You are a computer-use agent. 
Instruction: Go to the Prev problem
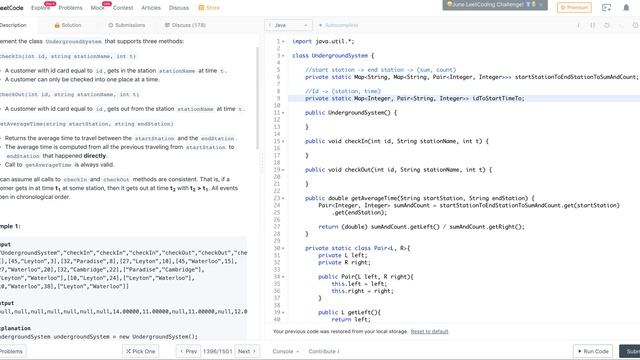[x=189, y=351]
